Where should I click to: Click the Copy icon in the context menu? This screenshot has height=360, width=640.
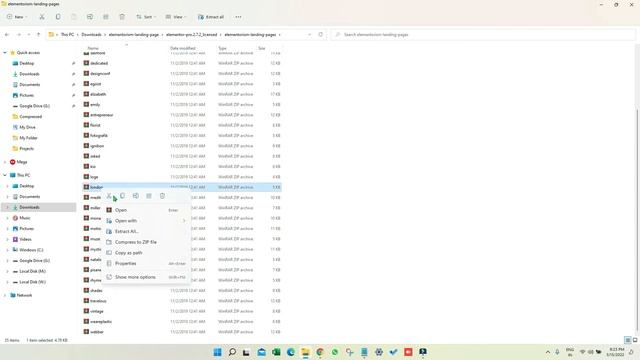(x=122, y=196)
